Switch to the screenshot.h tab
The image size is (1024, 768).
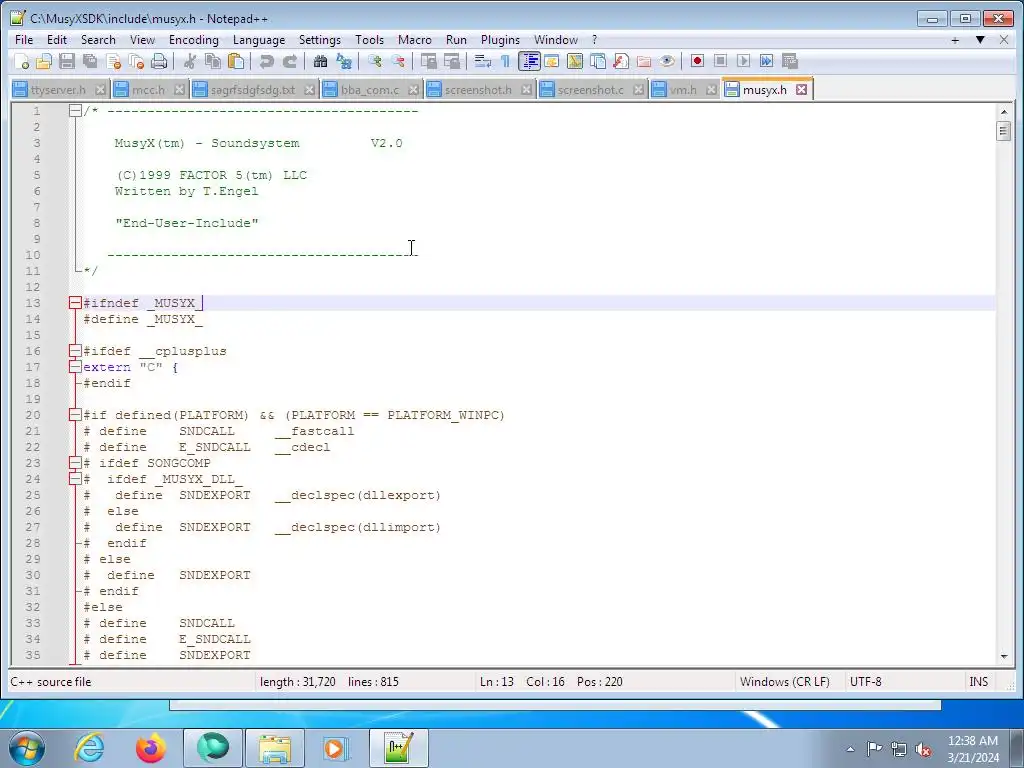tap(478, 90)
